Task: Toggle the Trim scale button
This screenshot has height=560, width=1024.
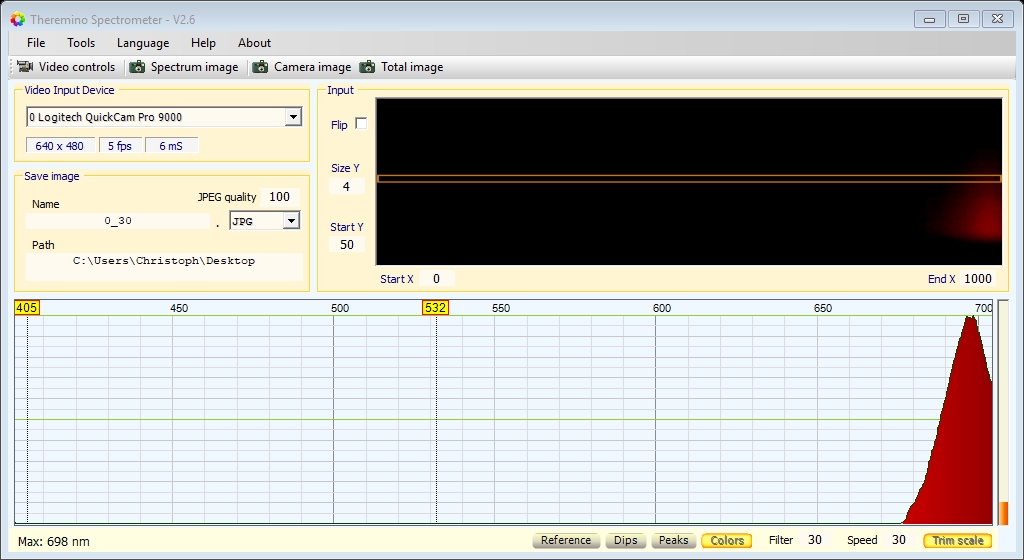Action: 957,540
